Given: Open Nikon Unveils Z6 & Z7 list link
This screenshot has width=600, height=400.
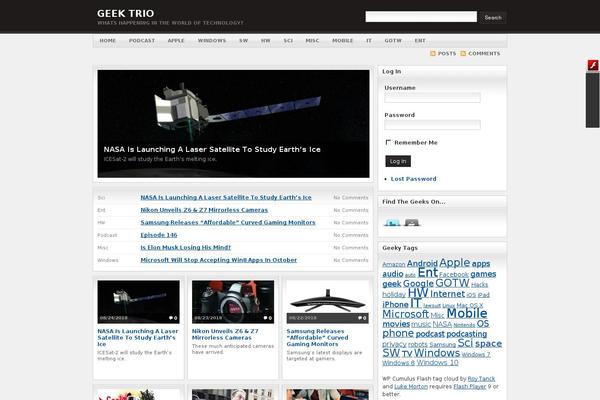Looking at the screenshot, I should tap(204, 210).
